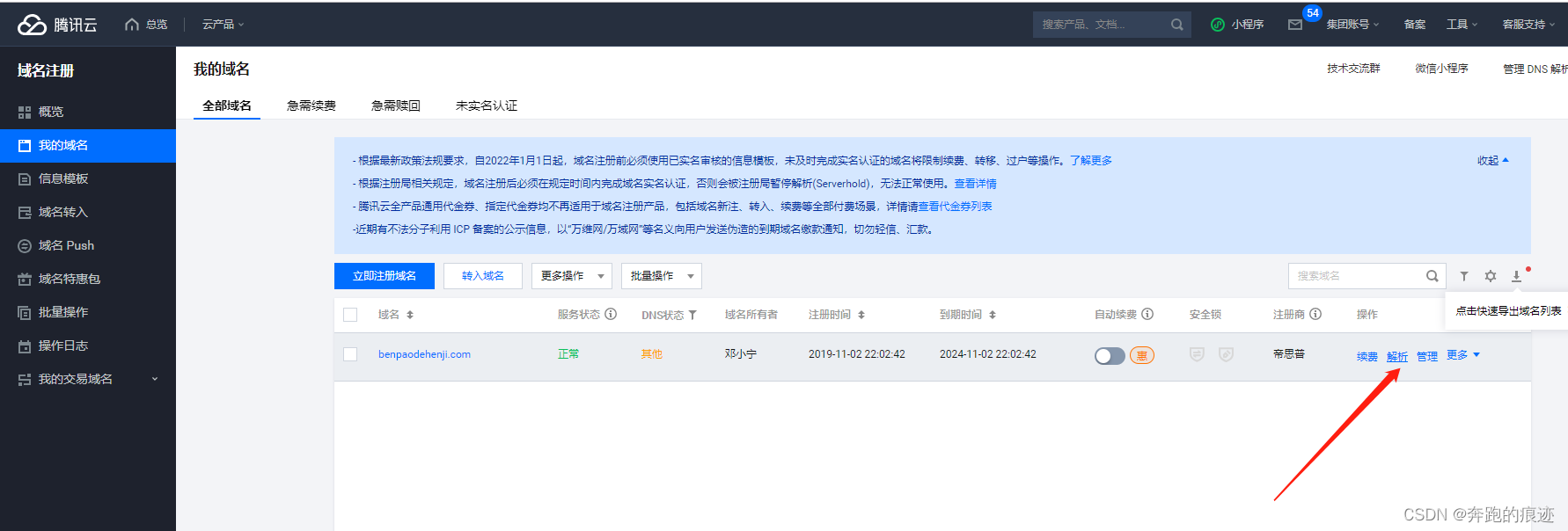1568x531 pixels.
Task: Toggle auto-renew switch for benpaodehenji.com
Action: pos(1110,355)
